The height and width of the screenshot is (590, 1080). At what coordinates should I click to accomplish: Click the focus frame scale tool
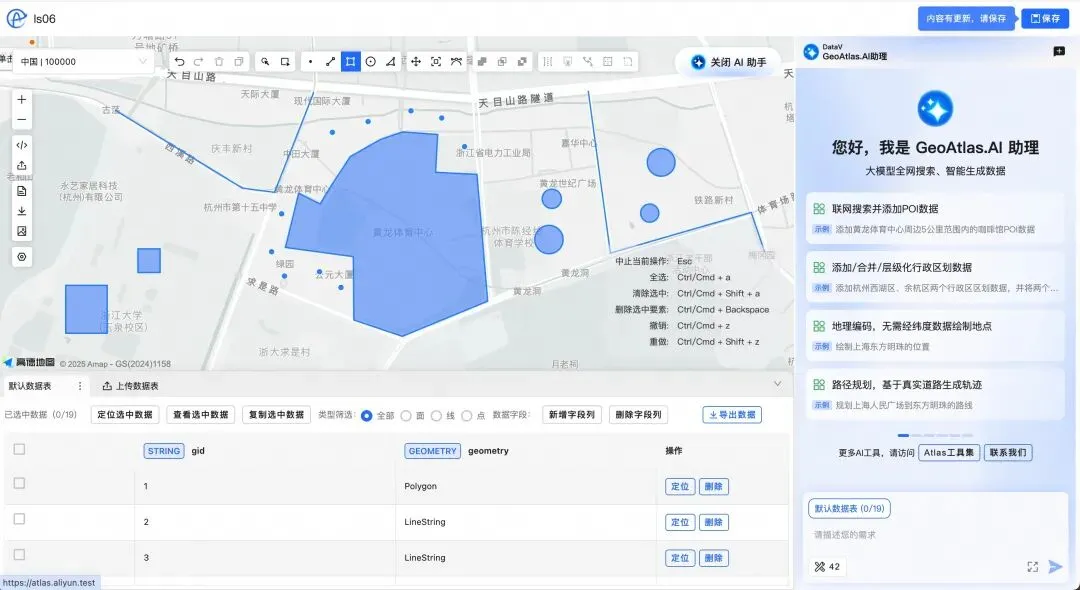pos(436,62)
